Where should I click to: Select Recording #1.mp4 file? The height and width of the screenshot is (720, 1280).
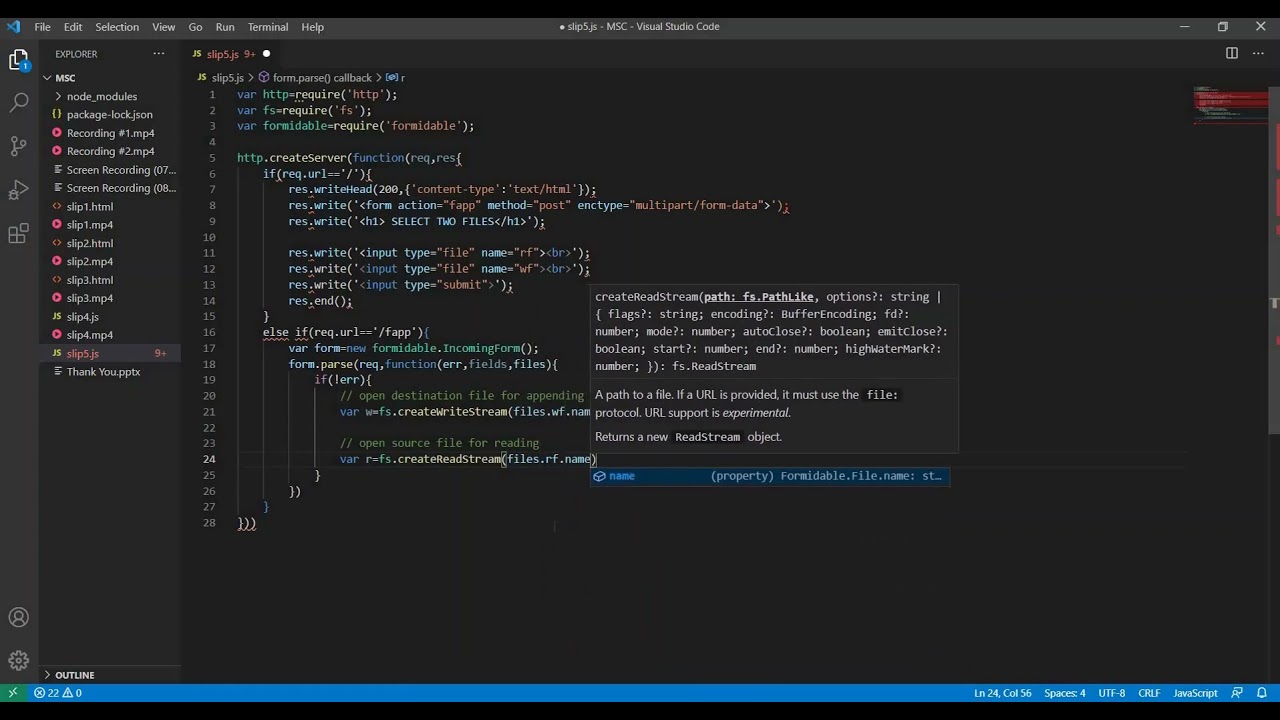110,133
